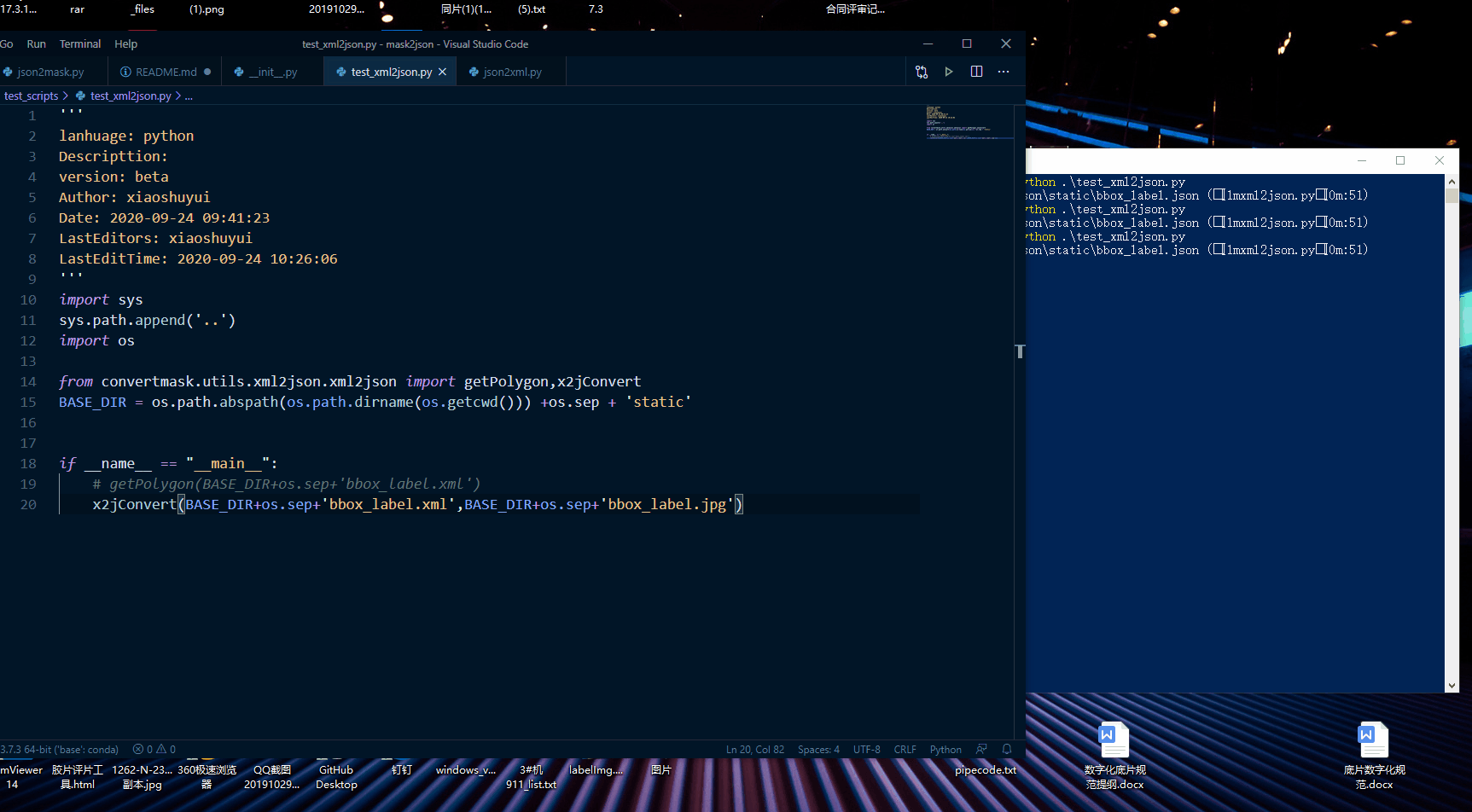Select the pipecode.txt desktop icon
The width and height of the screenshot is (1472, 812).
click(x=986, y=770)
